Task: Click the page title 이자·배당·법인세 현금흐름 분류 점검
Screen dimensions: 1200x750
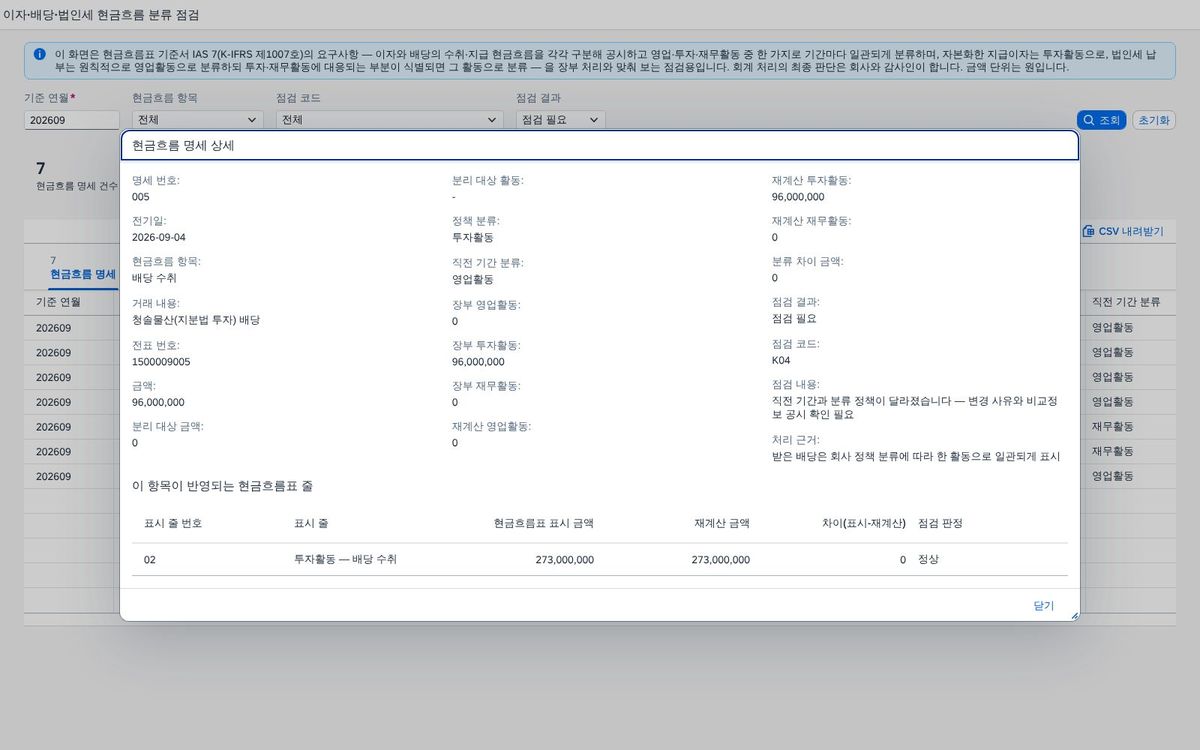Action: pos(102,15)
